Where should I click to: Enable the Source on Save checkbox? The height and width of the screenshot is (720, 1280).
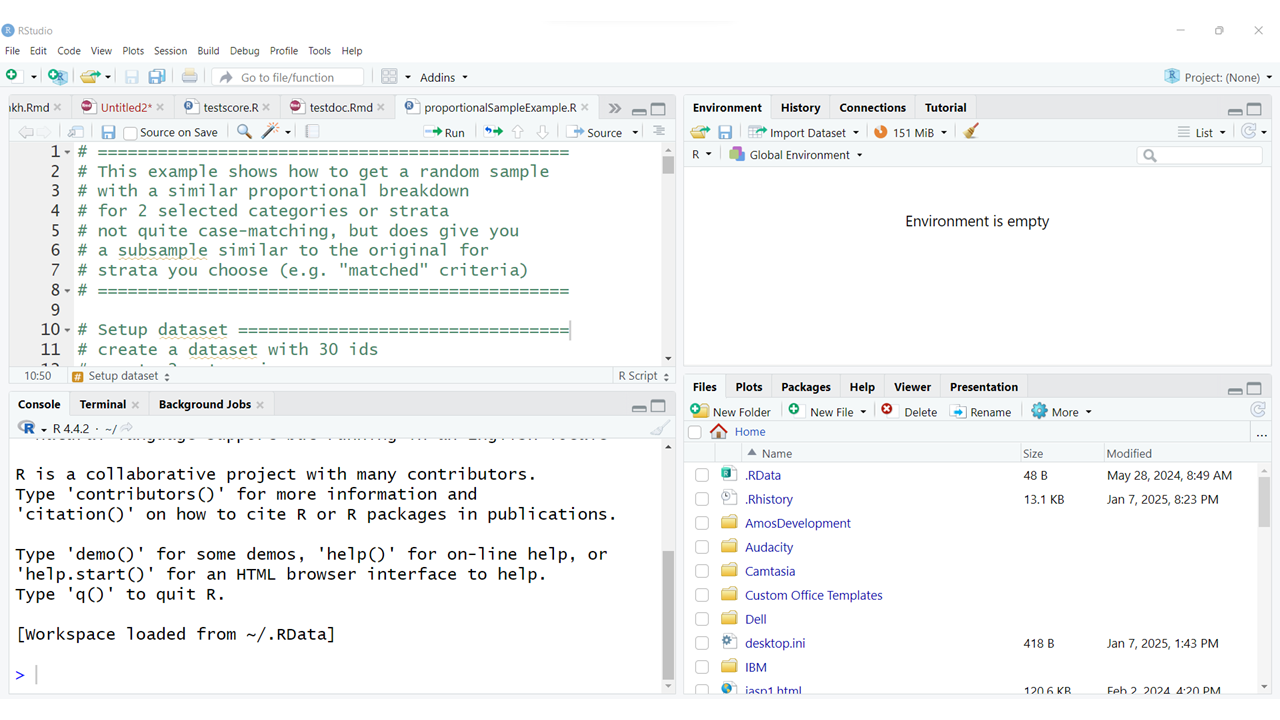point(130,133)
